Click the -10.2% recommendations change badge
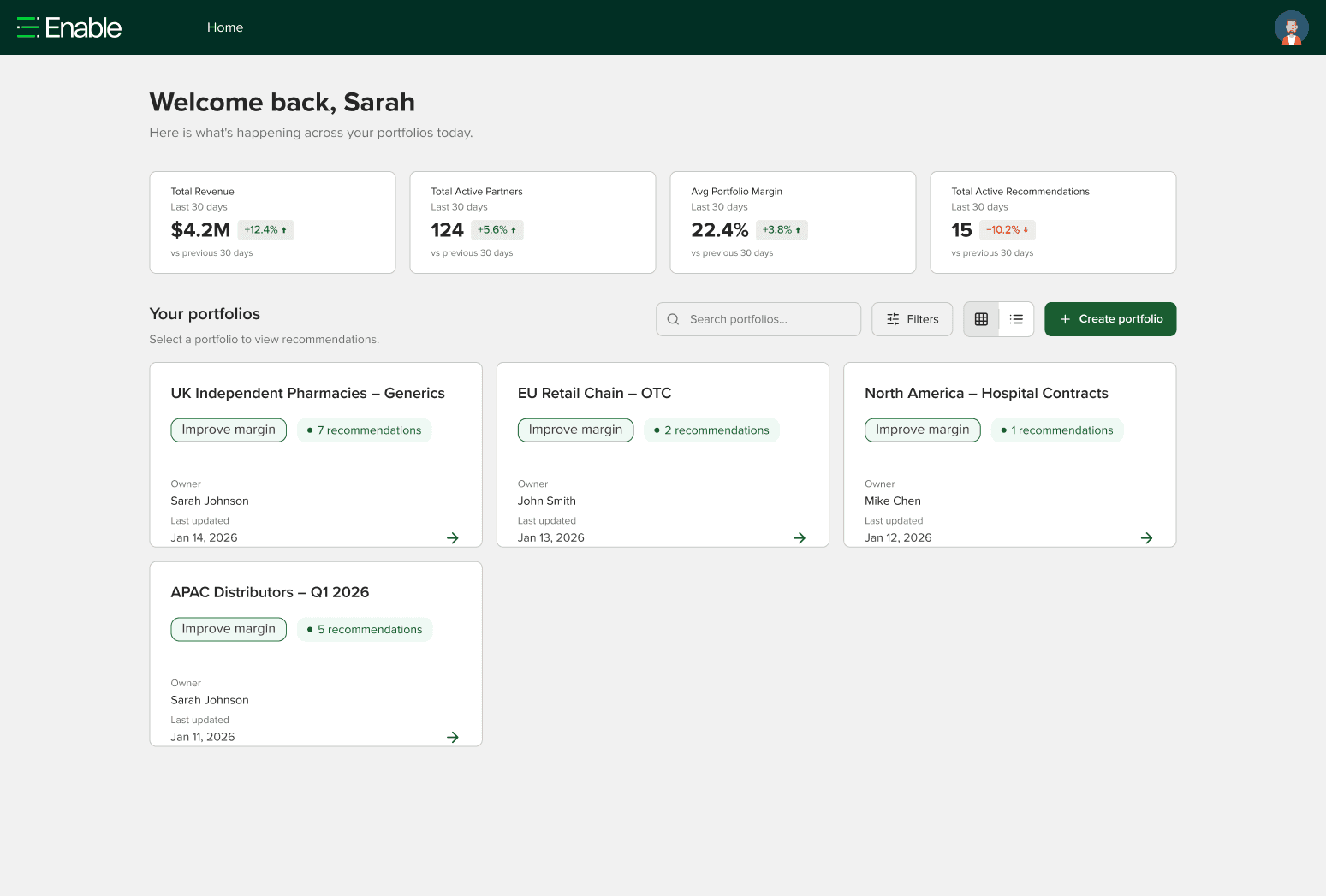This screenshot has width=1326, height=896. click(1007, 230)
